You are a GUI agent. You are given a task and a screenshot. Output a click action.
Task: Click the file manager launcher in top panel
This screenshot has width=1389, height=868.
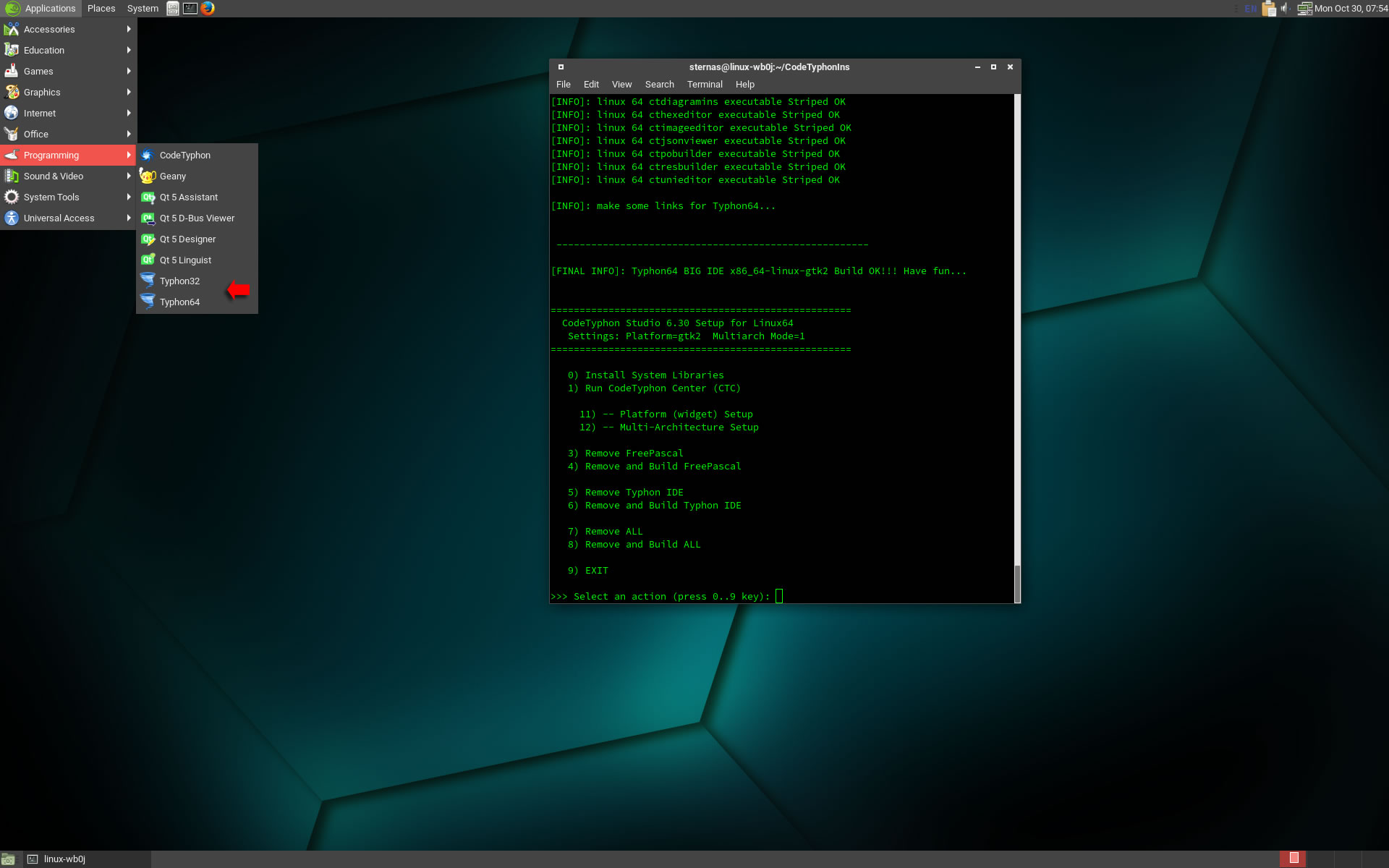(x=173, y=8)
